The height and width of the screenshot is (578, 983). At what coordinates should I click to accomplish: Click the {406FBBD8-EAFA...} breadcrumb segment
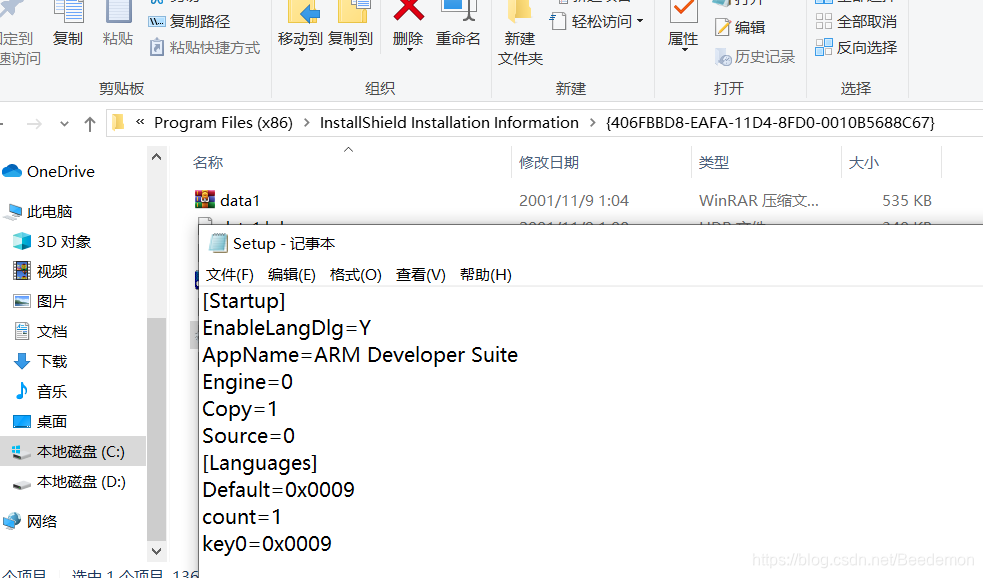pyautogui.click(x=770, y=123)
